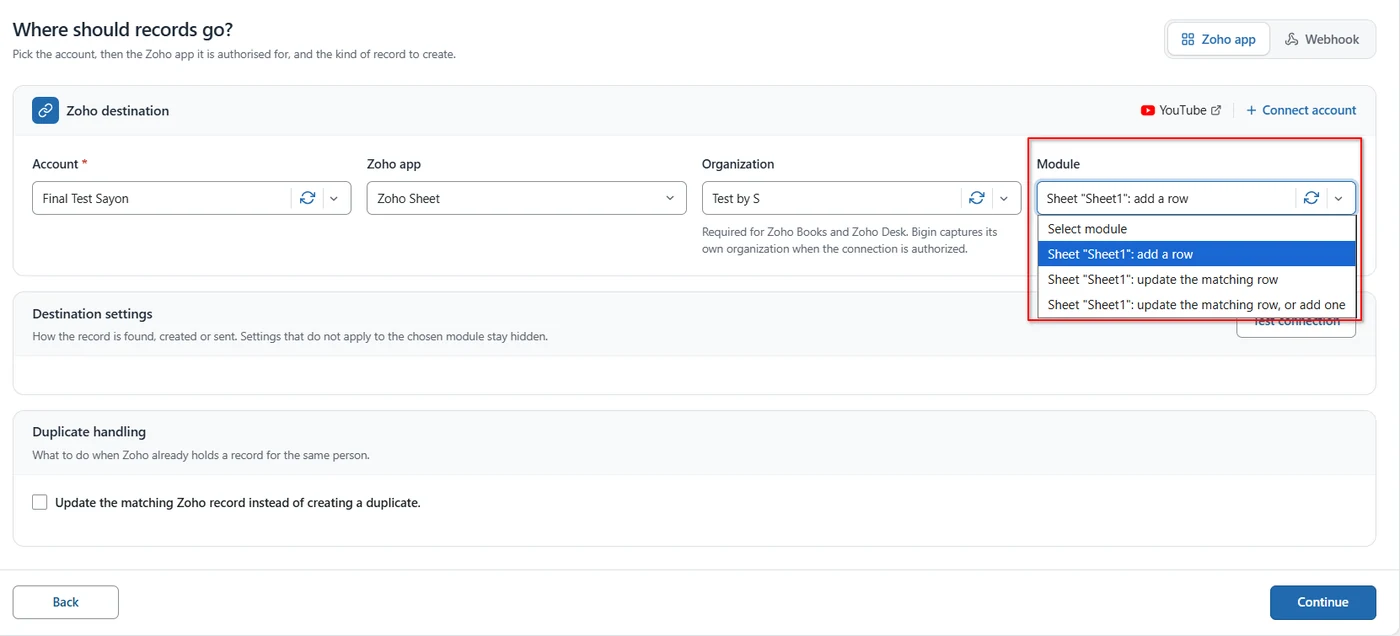Image resolution: width=1400 pixels, height=636 pixels.
Task: Click the 'Zoho destination' title
Action: tap(118, 111)
